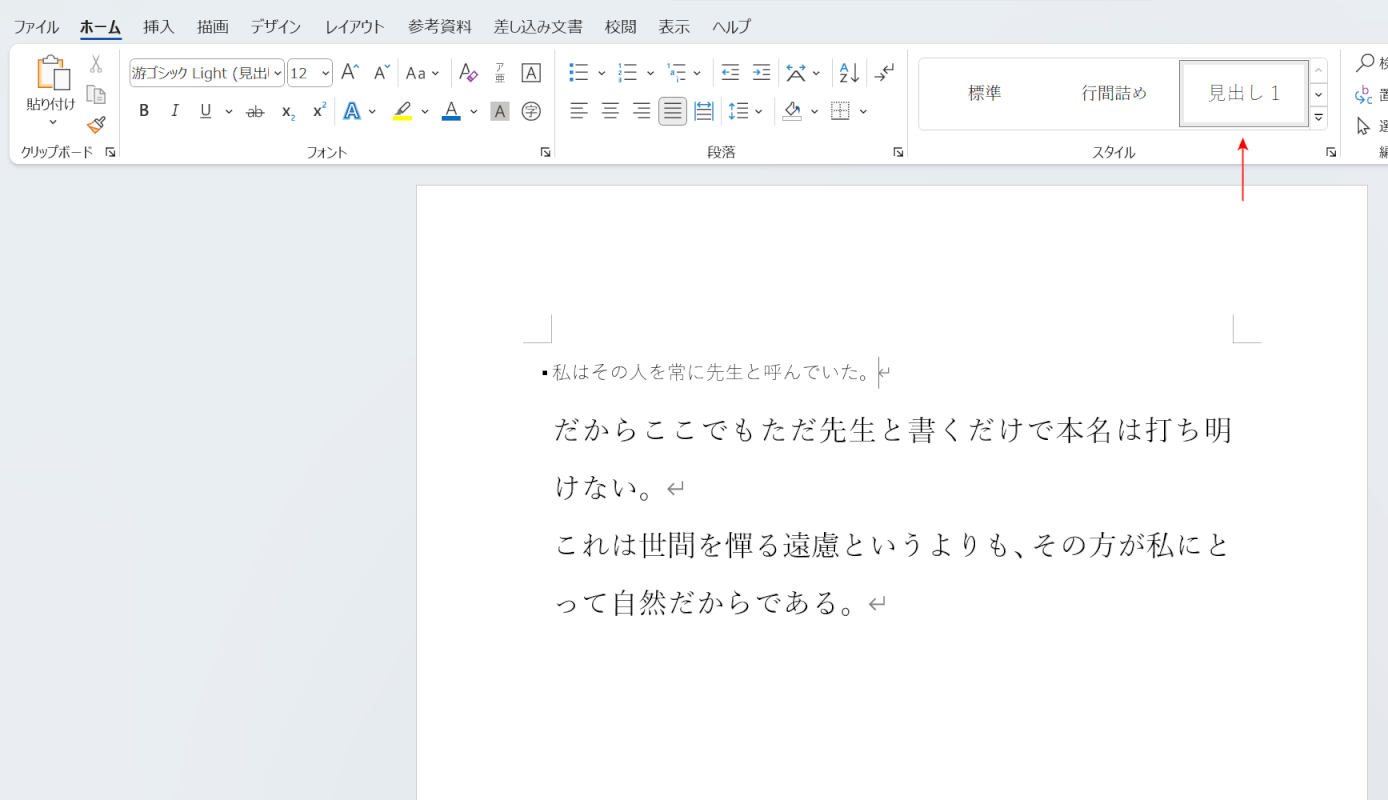Apply Text Effects and Typography icon
Screen dimensions: 1388x800
352,111
